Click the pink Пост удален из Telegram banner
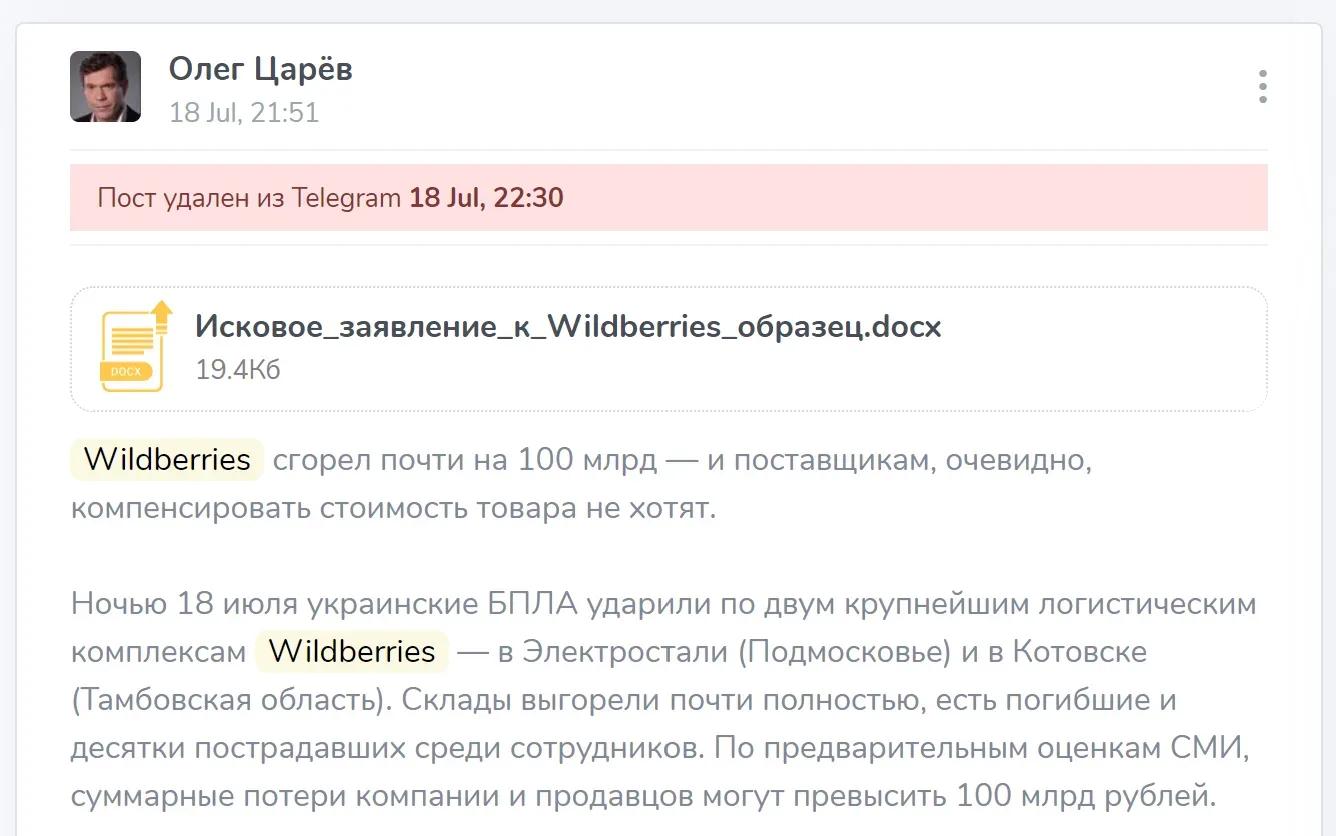This screenshot has width=1336, height=836. point(669,198)
